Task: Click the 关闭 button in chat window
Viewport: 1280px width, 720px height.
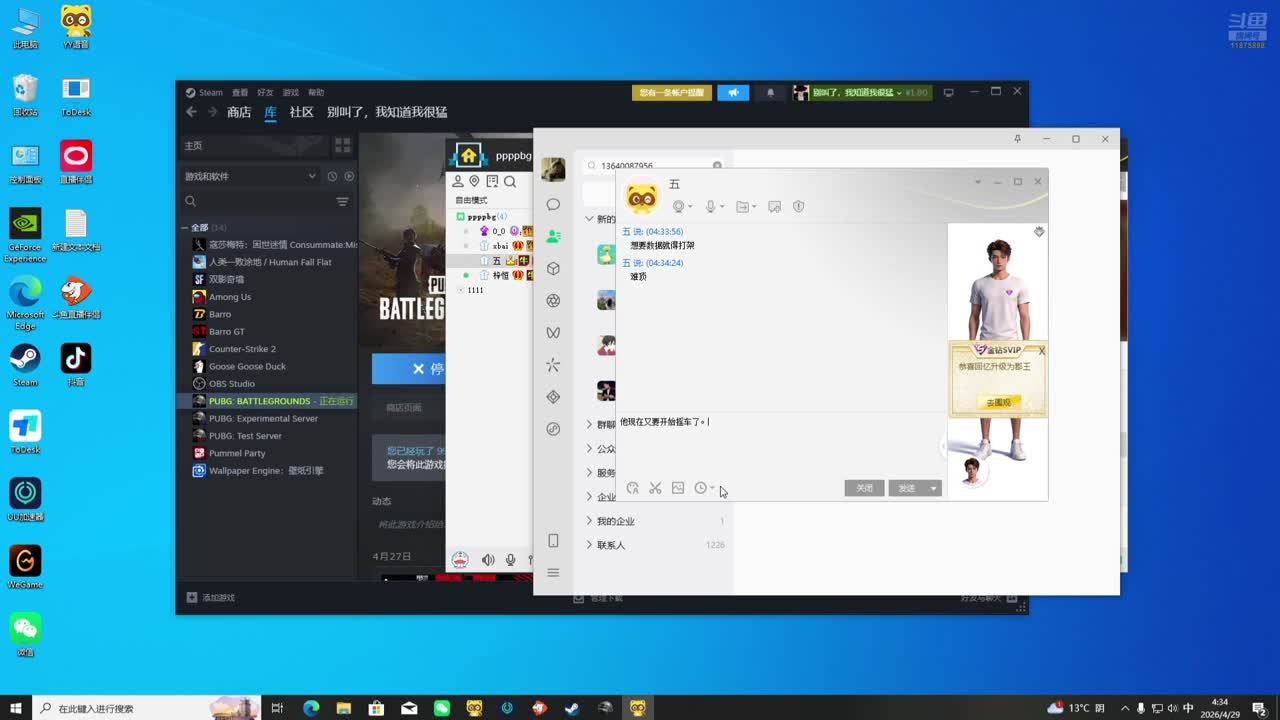Action: 865,488
